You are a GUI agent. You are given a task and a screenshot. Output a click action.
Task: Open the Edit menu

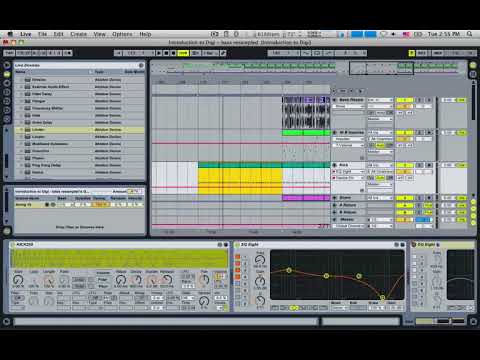58,34
